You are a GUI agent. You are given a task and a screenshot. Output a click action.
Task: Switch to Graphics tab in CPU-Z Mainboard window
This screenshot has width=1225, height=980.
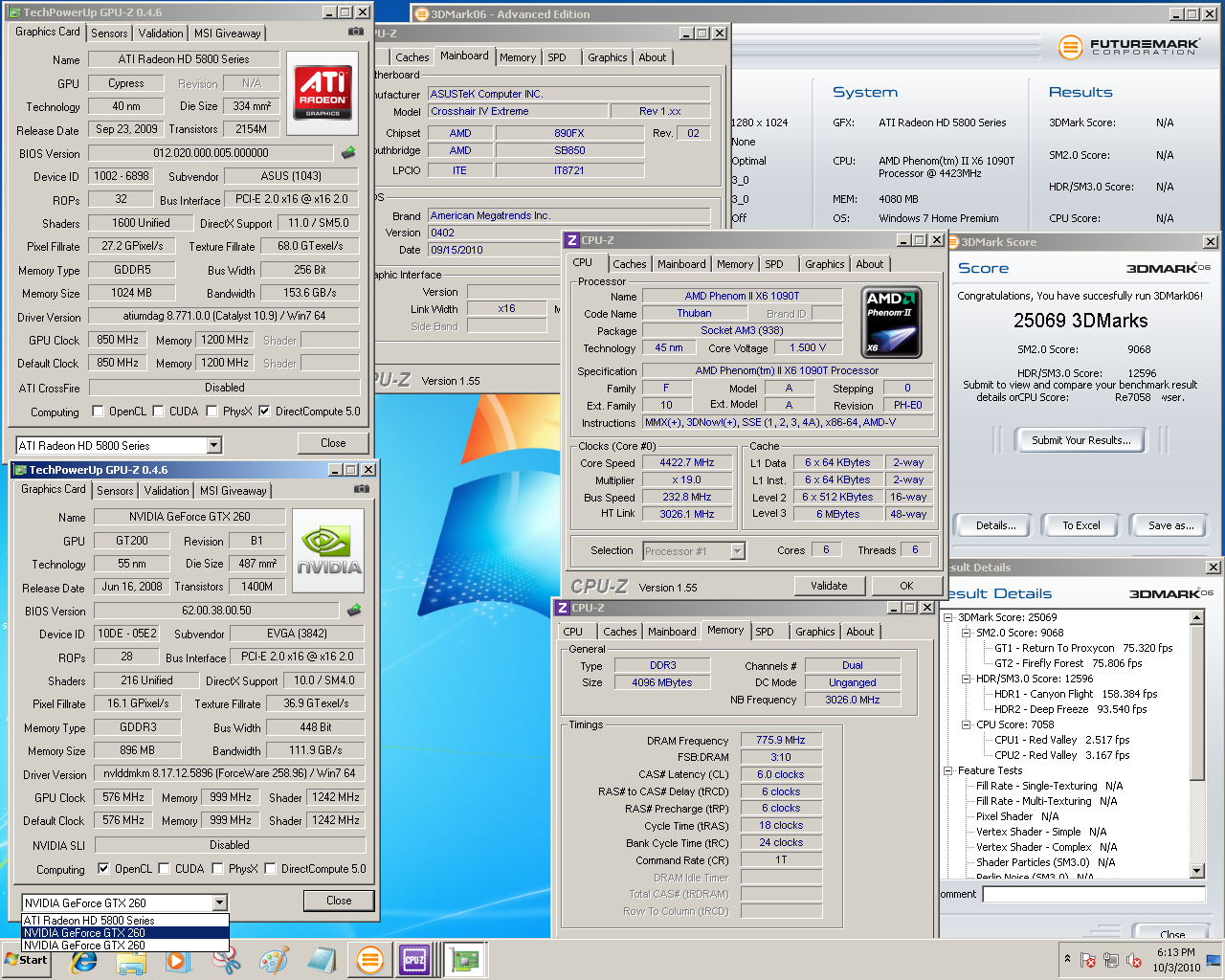[608, 57]
